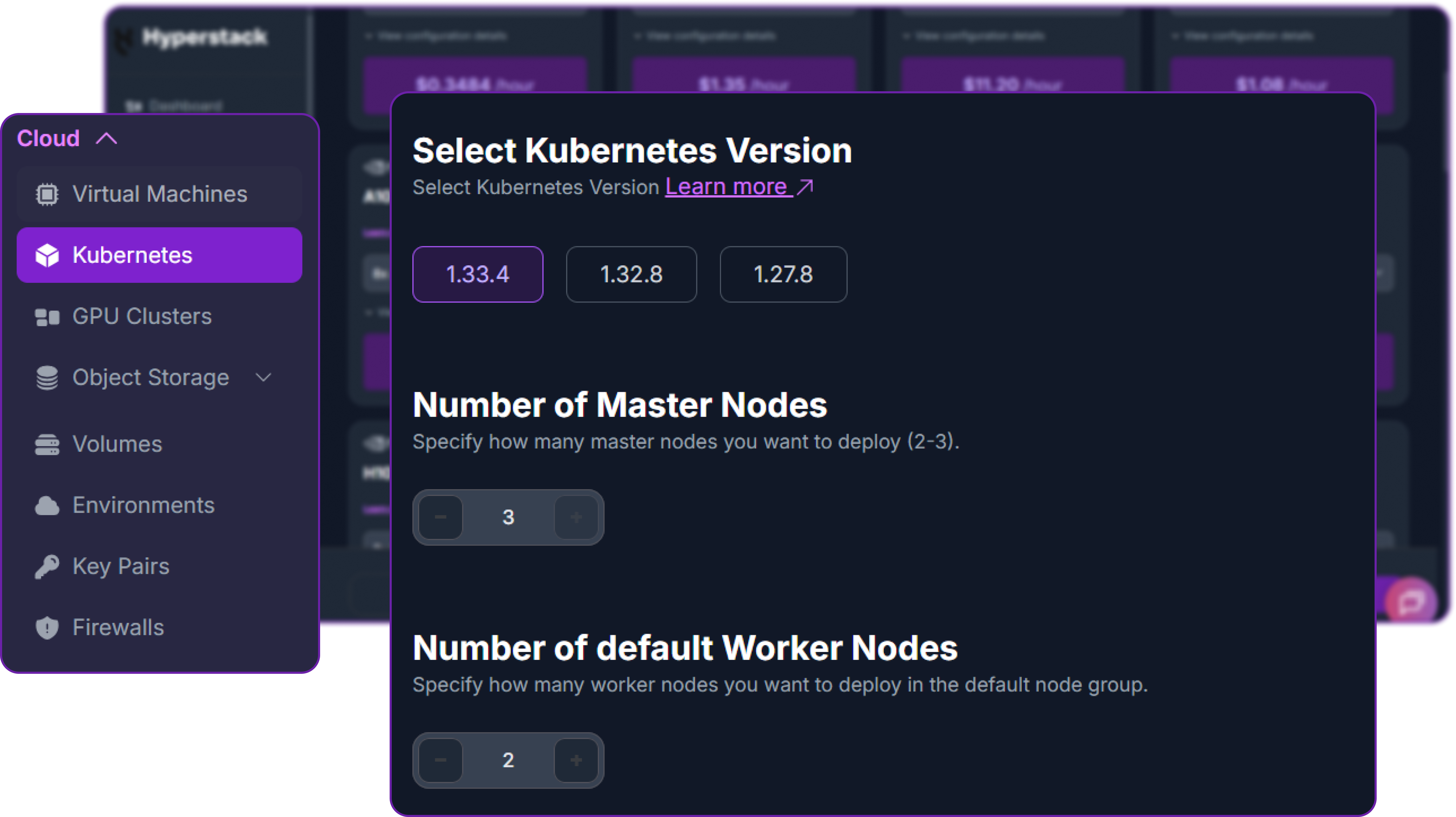Viewport: 1456px width, 817px height.
Task: Click the Key Pairs key icon
Action: coord(47,567)
